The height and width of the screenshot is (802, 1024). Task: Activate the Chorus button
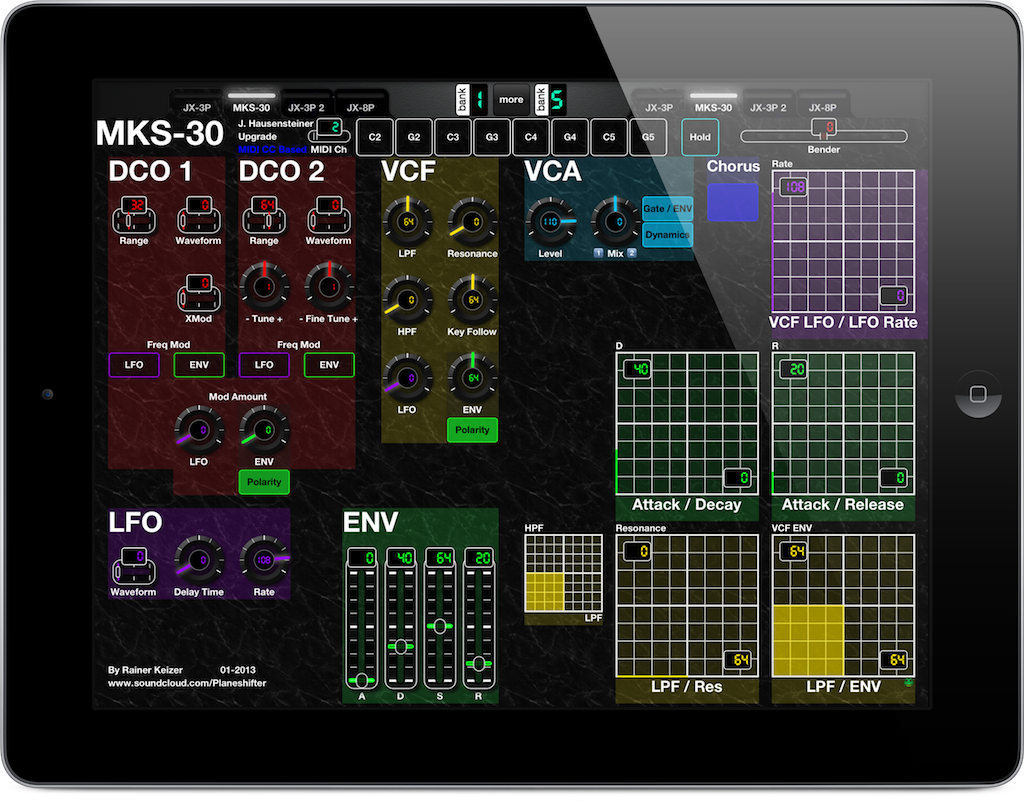click(732, 202)
